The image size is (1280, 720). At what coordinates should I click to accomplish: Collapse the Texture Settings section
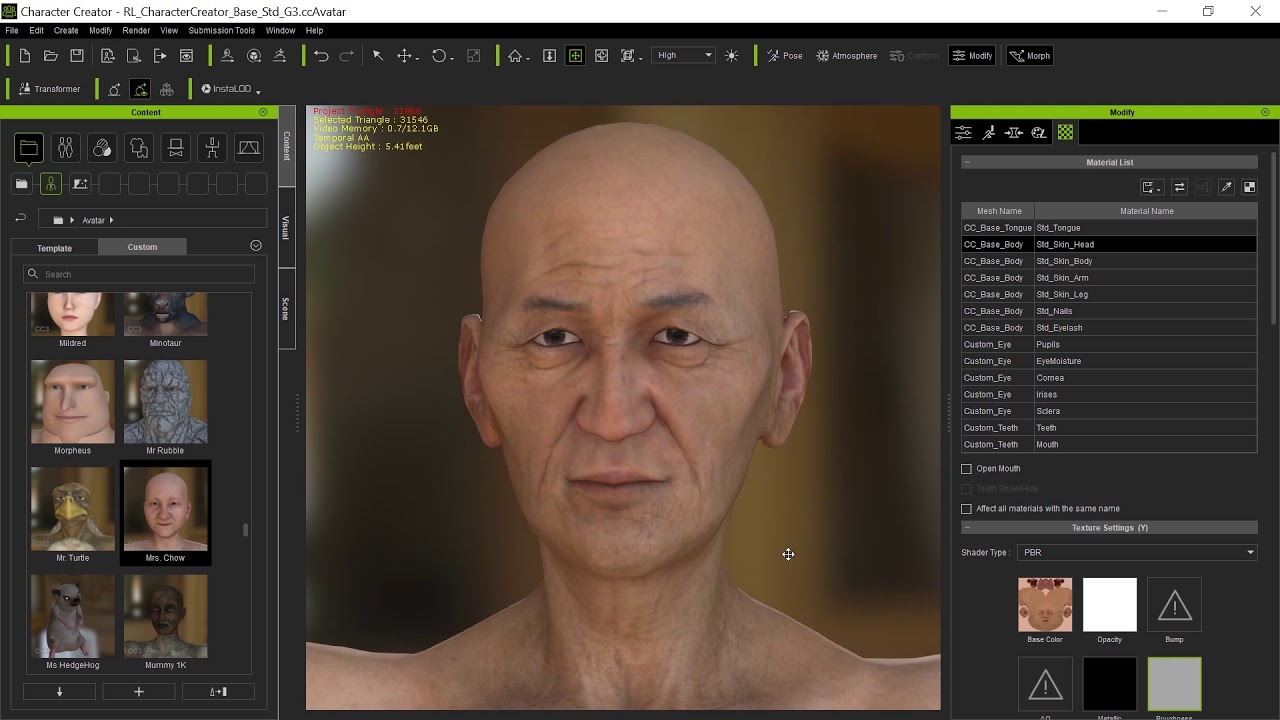967,528
